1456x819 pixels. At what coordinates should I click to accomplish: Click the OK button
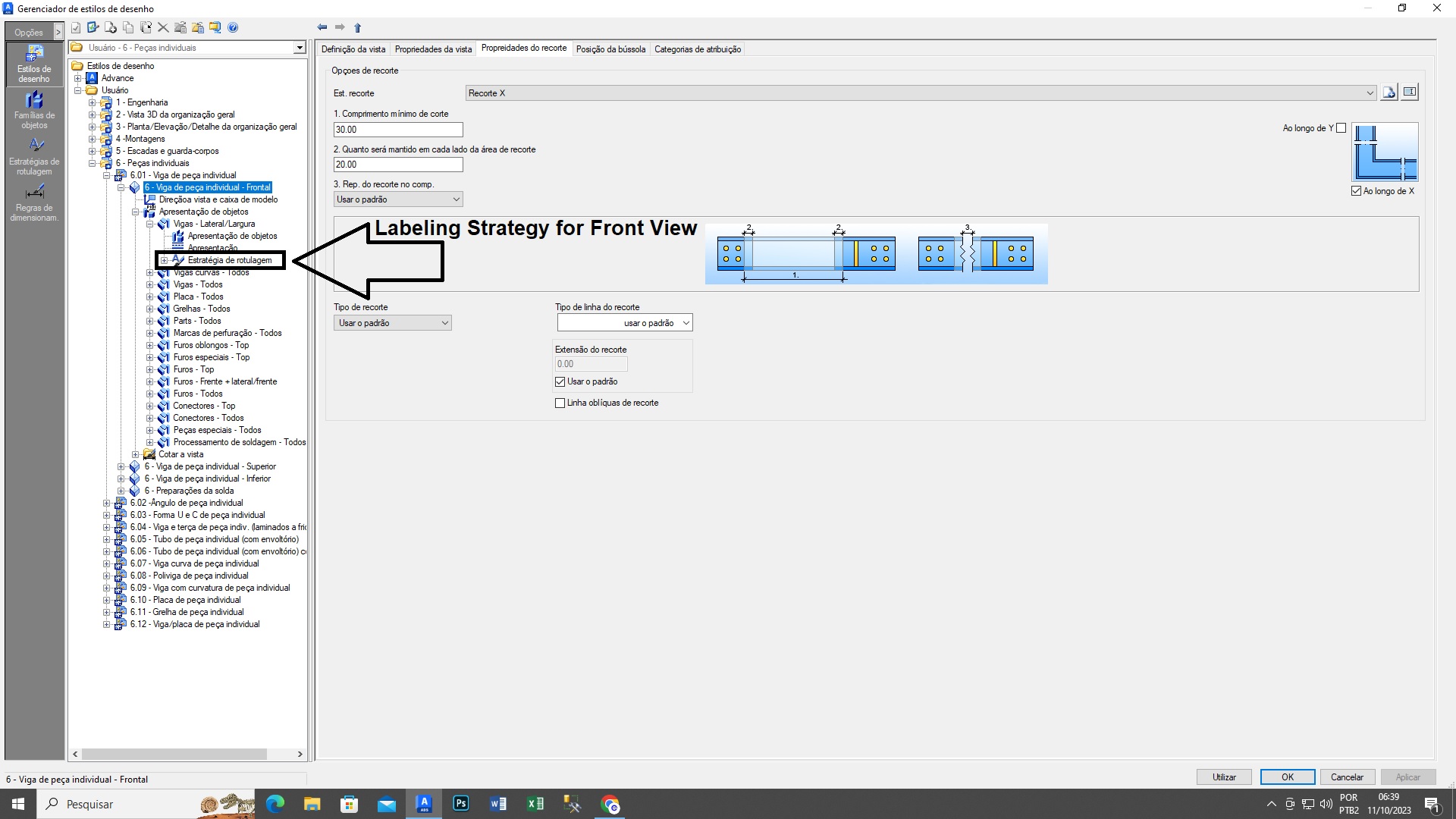(1287, 777)
